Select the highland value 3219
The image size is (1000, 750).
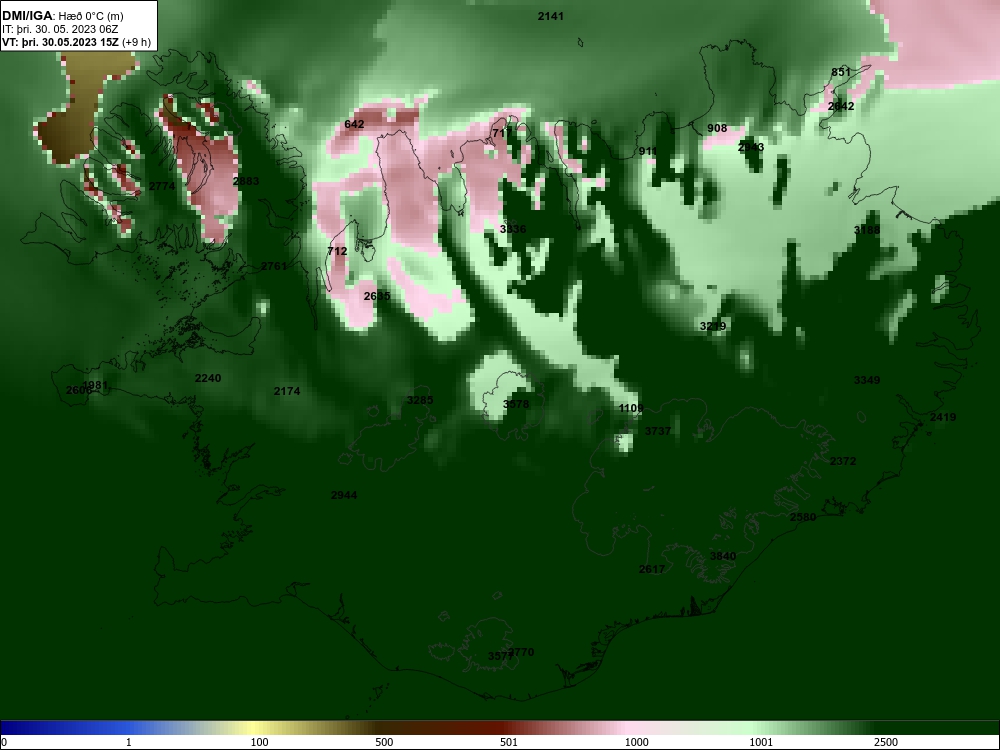[712, 327]
